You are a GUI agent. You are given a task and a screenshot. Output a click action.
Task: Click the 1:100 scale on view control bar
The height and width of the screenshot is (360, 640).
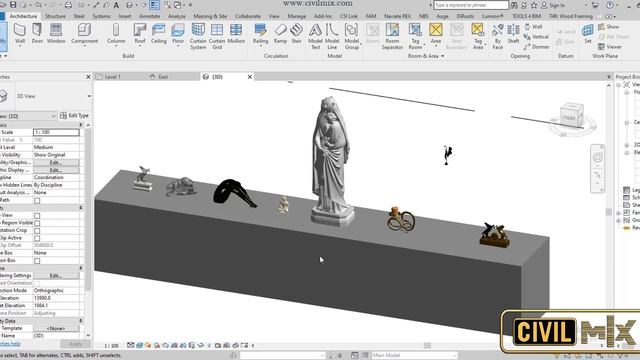click(111, 346)
